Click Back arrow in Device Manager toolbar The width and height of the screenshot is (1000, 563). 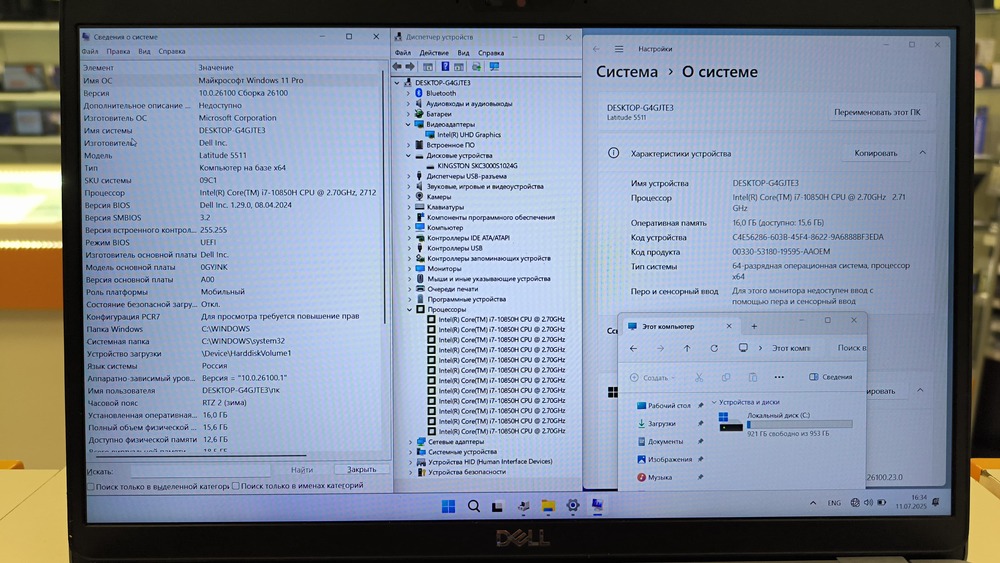point(397,66)
